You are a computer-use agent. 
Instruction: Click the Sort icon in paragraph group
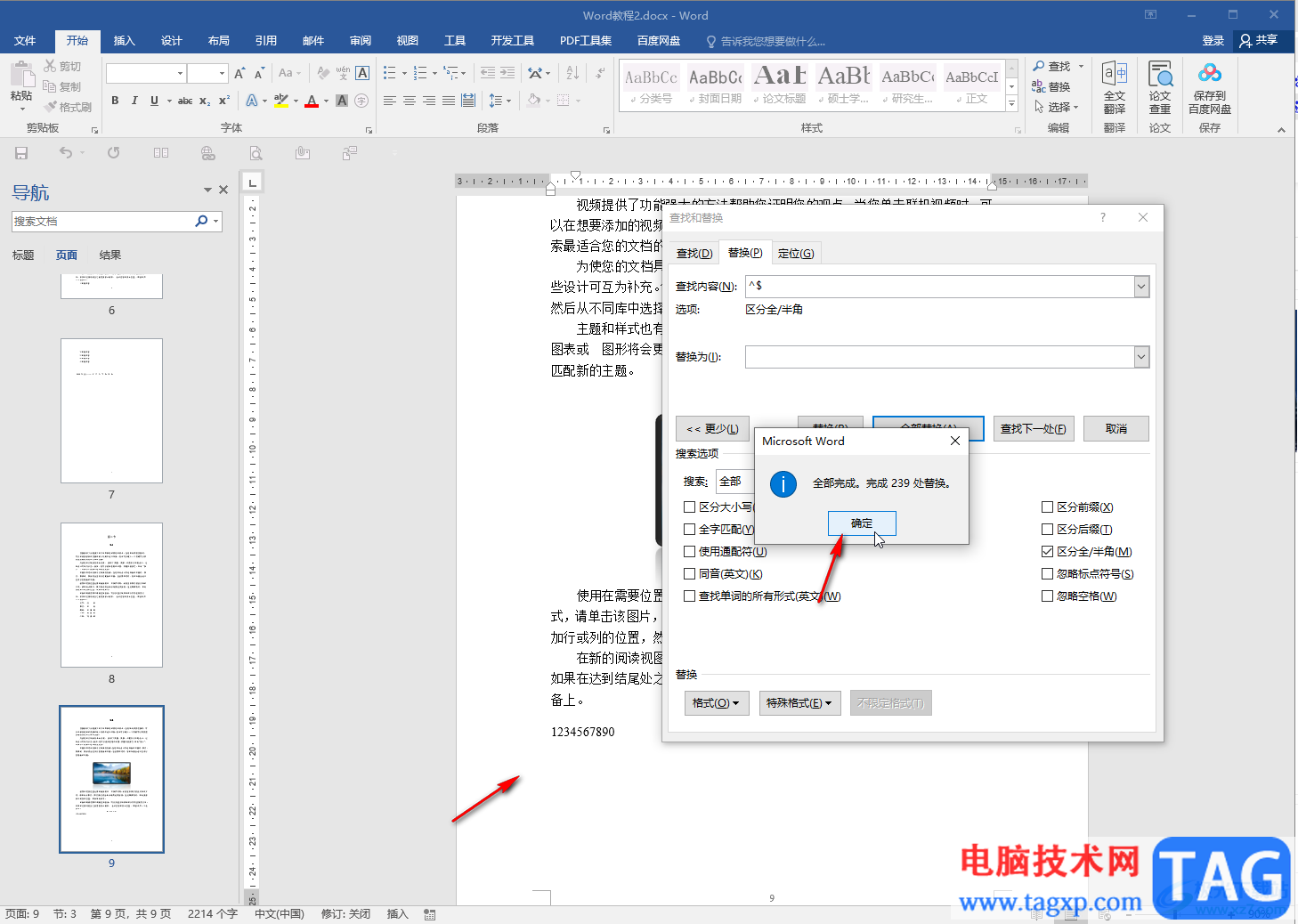[572, 73]
